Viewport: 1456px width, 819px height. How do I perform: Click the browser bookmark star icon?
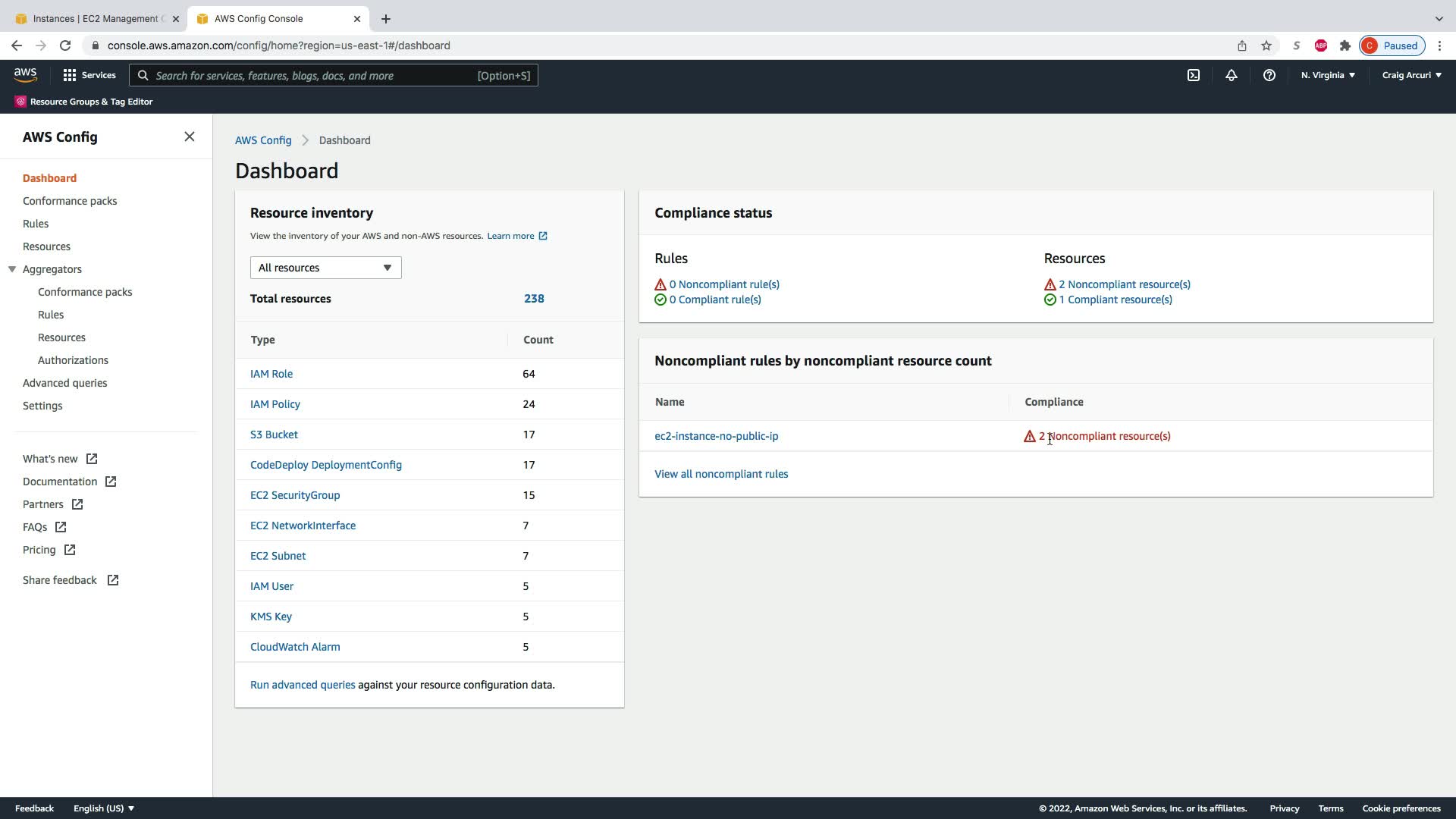click(1266, 45)
